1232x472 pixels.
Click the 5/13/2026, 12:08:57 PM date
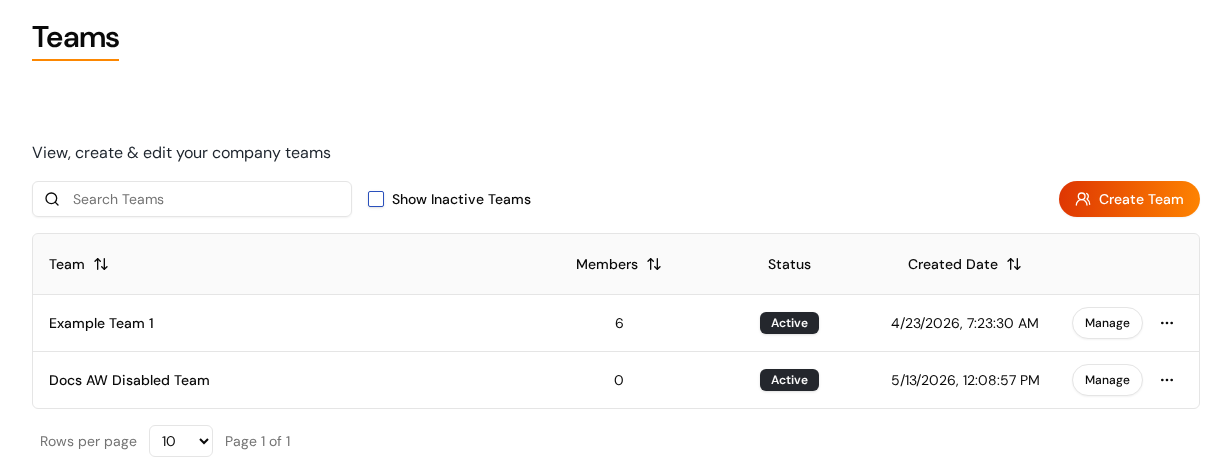965,380
